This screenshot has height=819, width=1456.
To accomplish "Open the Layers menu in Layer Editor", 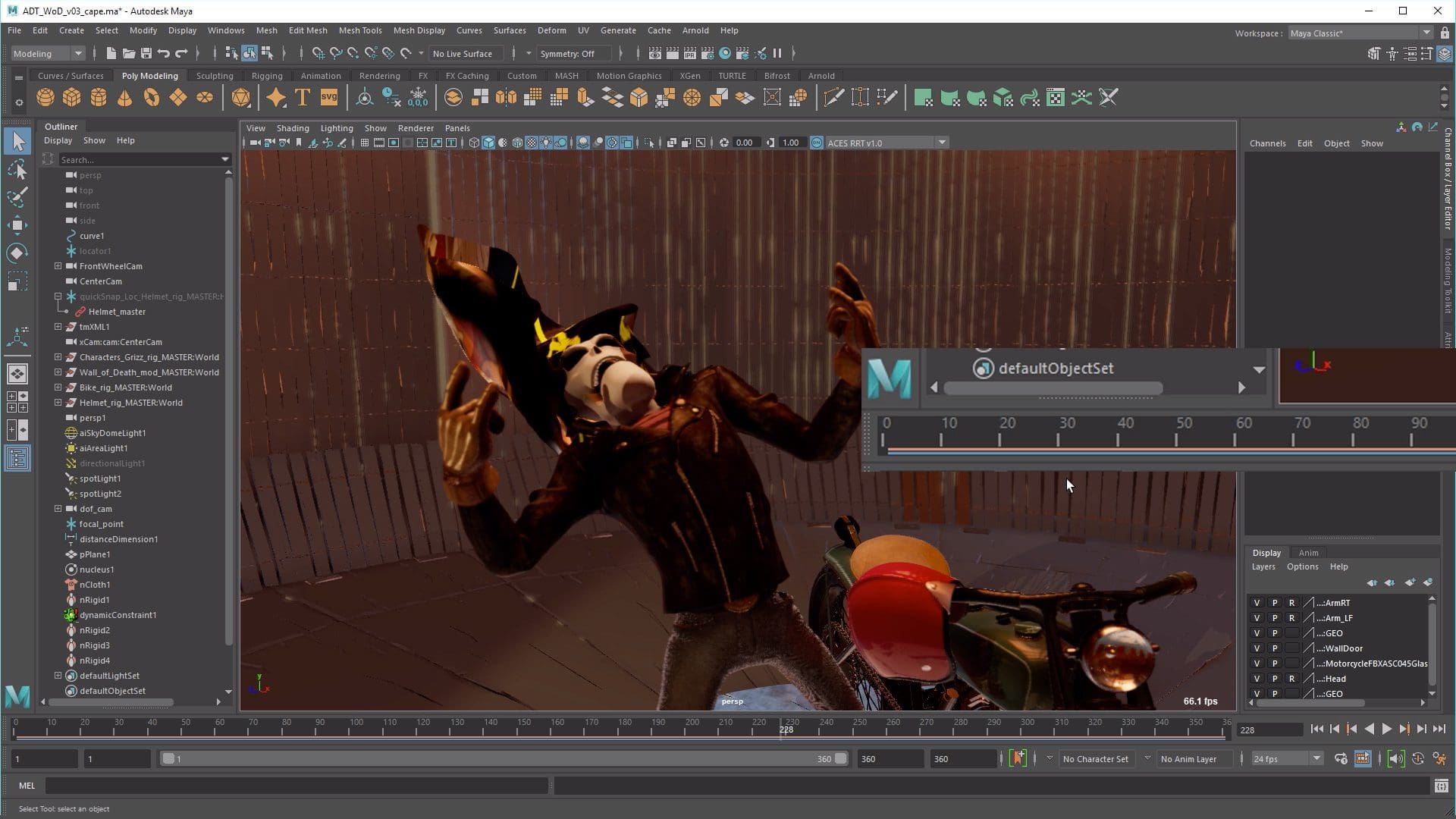I will point(1263,566).
